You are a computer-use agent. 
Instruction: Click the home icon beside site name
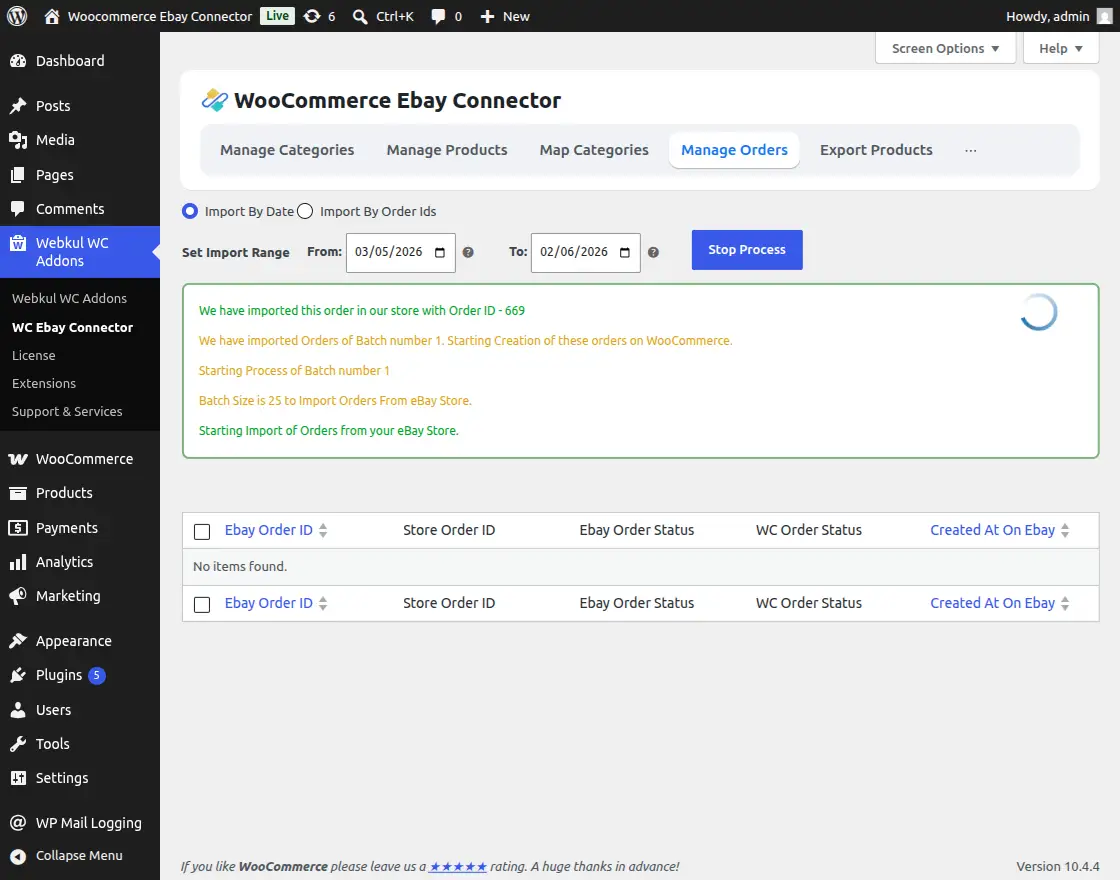click(x=51, y=16)
